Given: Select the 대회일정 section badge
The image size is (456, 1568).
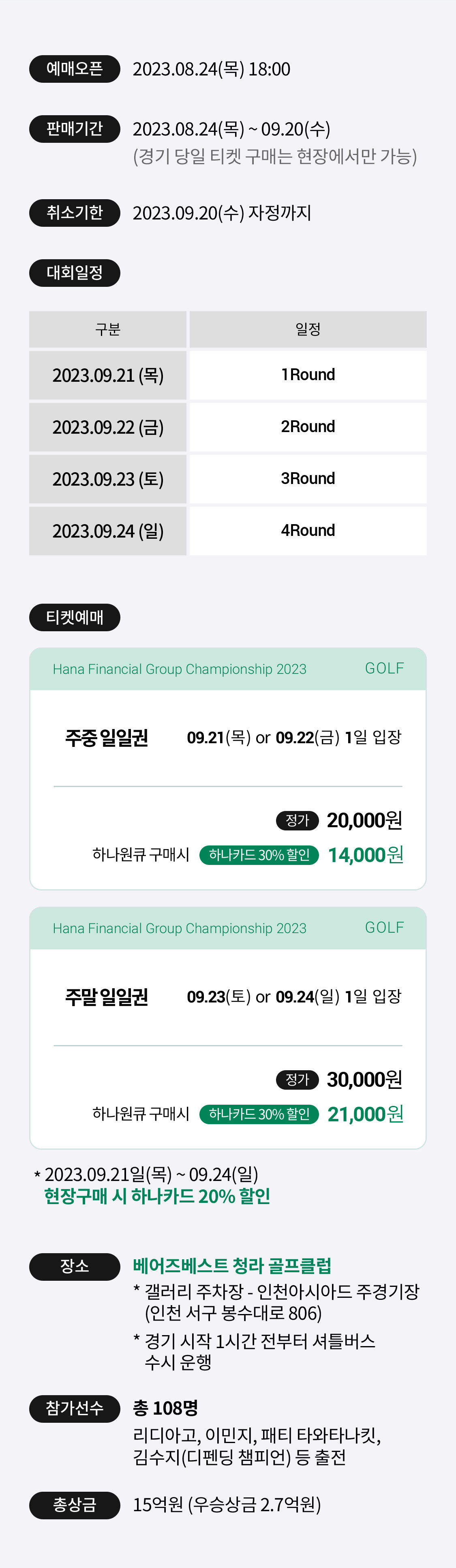Looking at the screenshot, I should (x=75, y=273).
